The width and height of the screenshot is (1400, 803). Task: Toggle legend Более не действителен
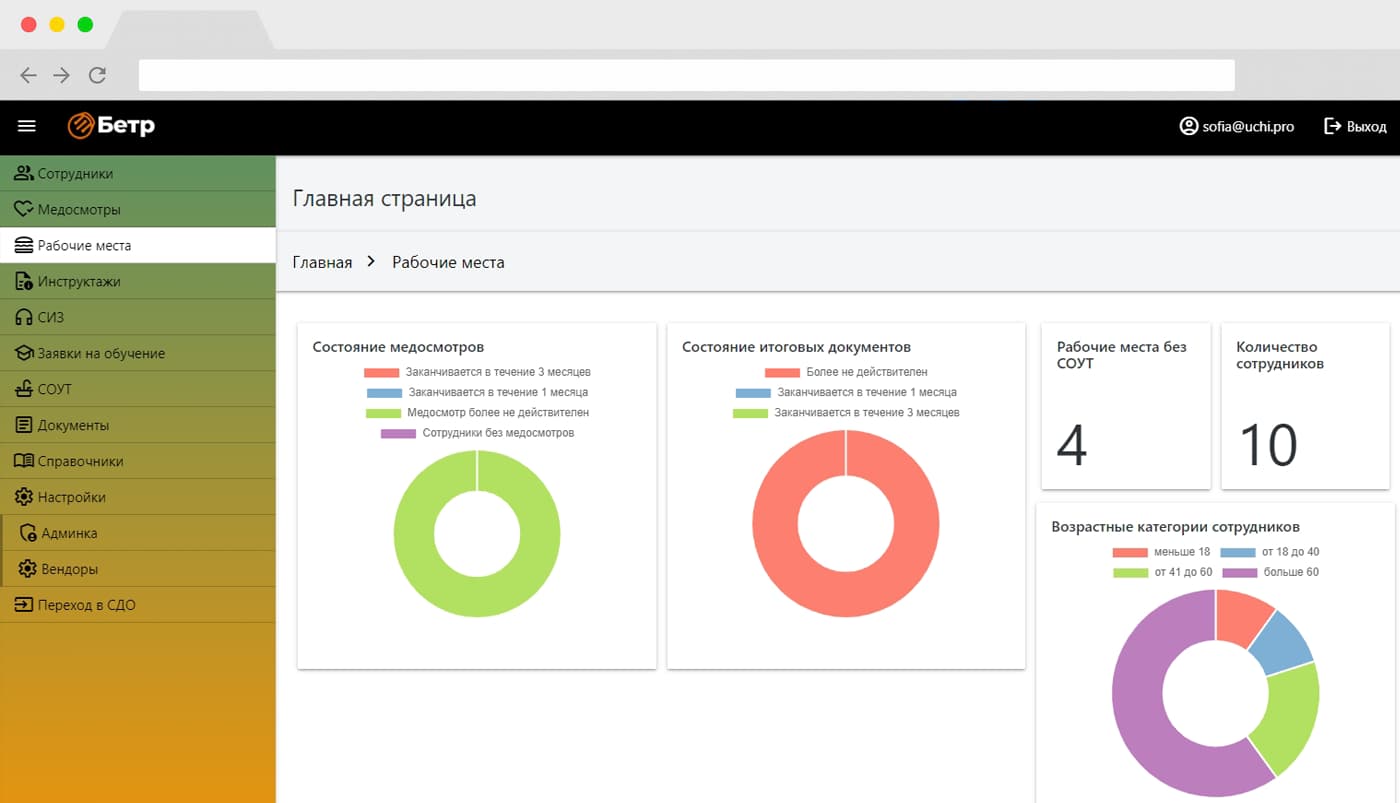[x=846, y=372]
